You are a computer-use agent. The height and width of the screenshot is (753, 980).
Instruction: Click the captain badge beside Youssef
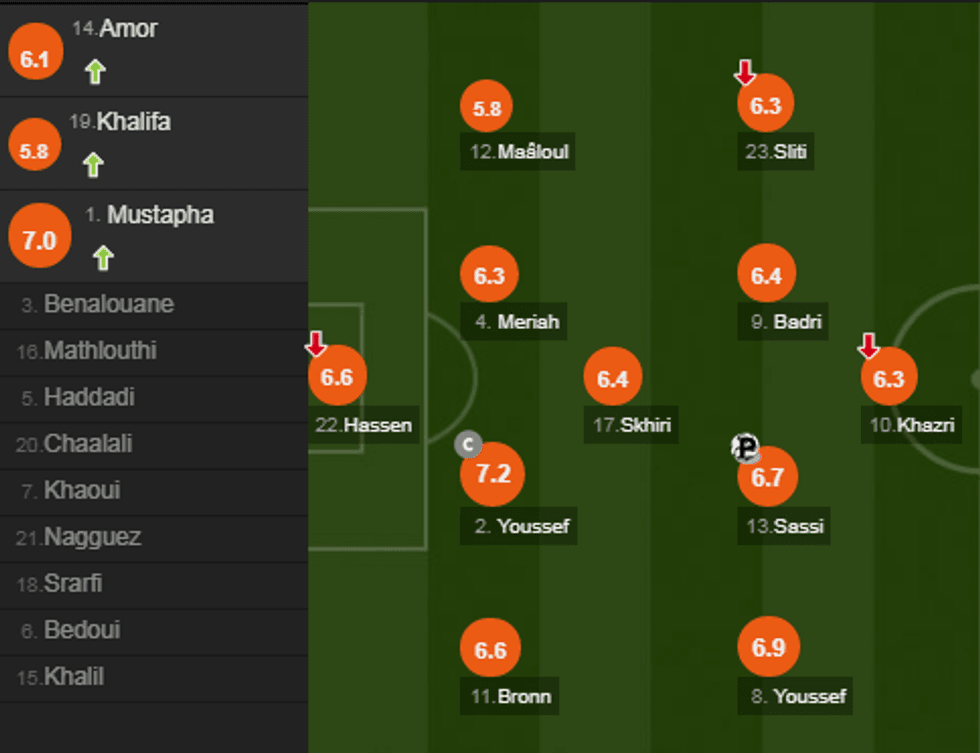click(x=467, y=444)
